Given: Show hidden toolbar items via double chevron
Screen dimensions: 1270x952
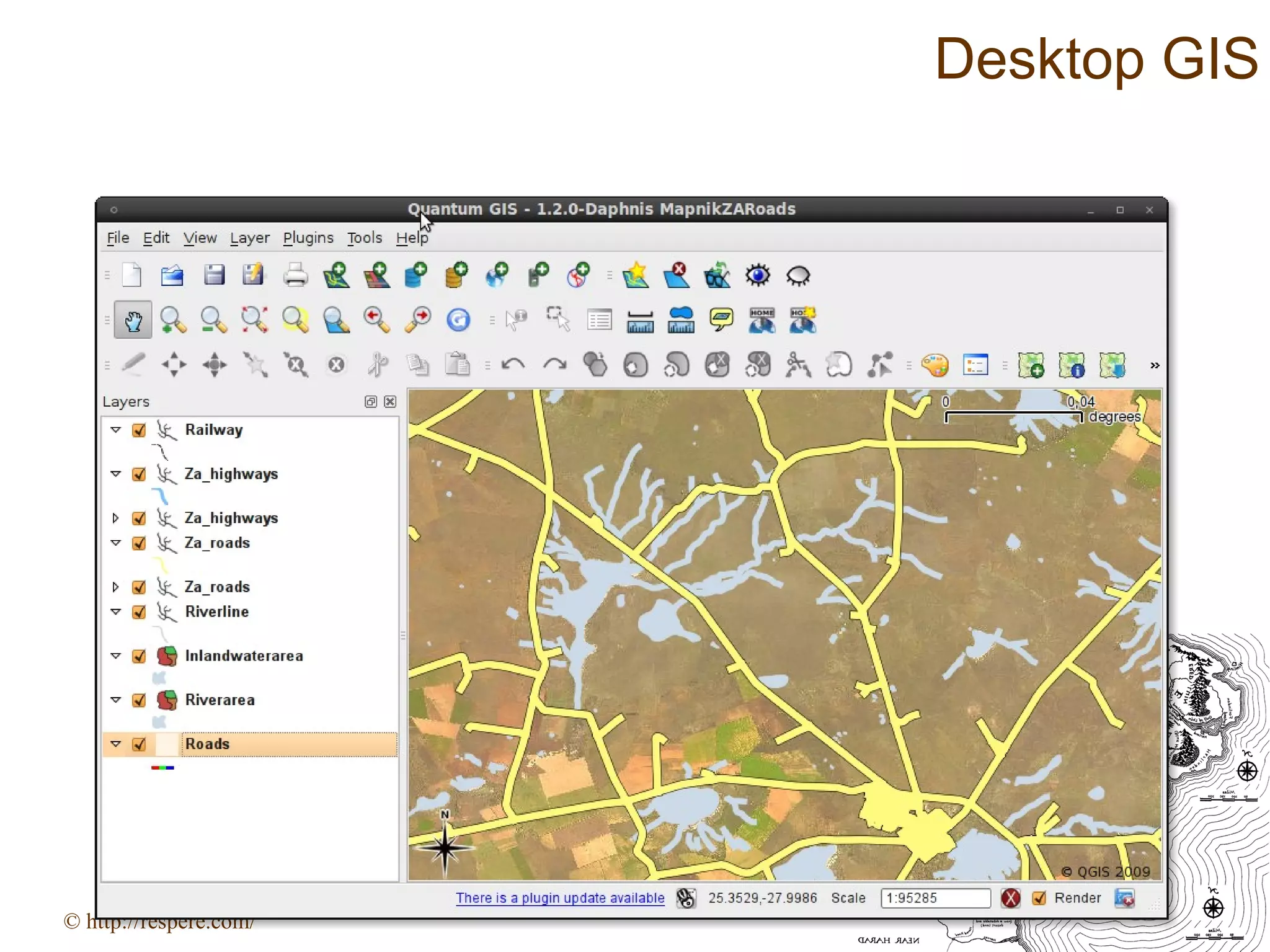Looking at the screenshot, I should 1155,365.
